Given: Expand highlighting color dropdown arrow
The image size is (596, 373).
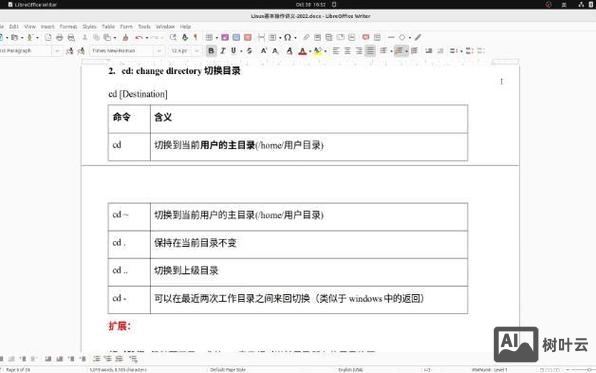Looking at the screenshot, I should coord(325,51).
